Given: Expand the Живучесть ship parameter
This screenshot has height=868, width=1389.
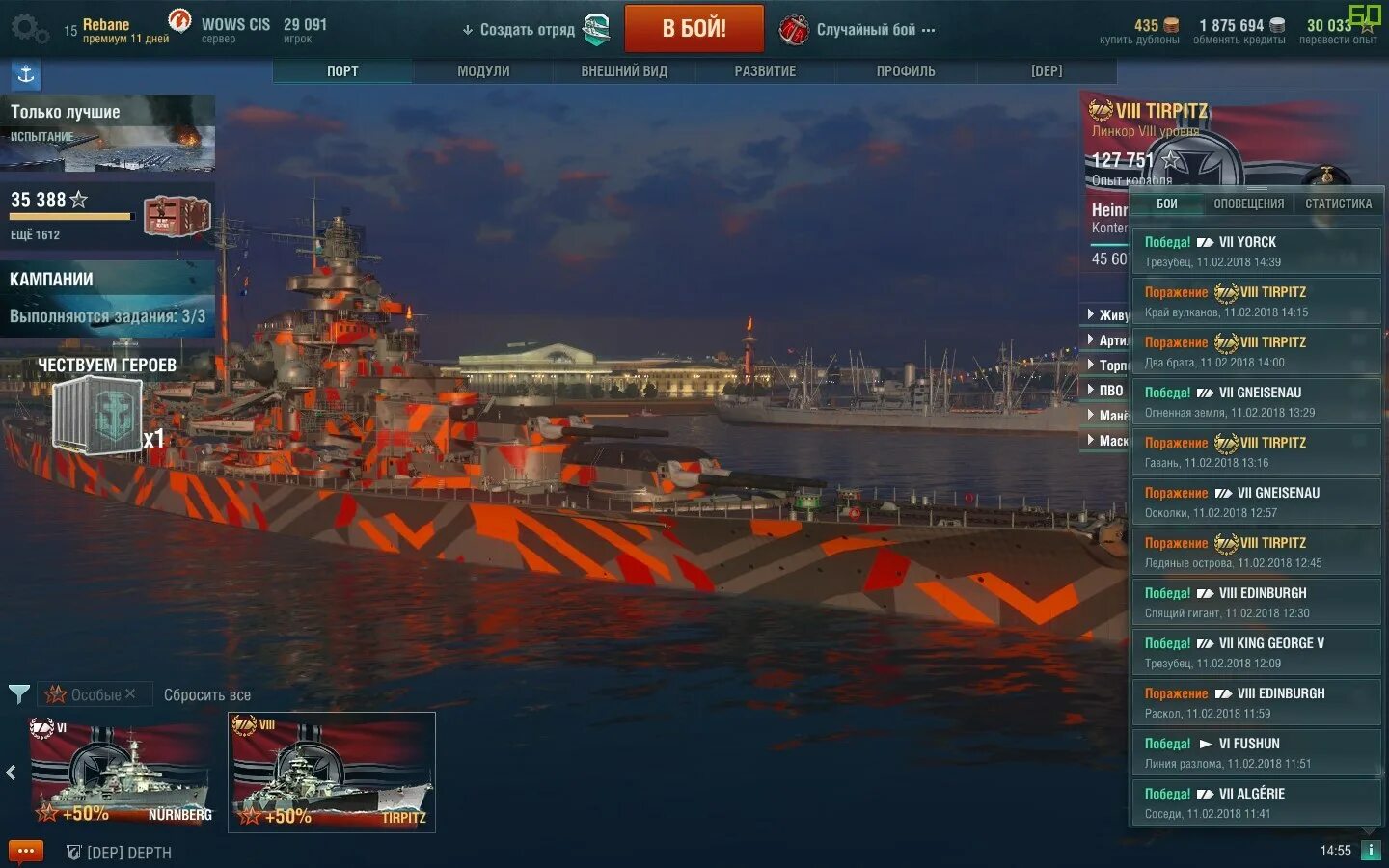Looking at the screenshot, I should [x=1107, y=314].
